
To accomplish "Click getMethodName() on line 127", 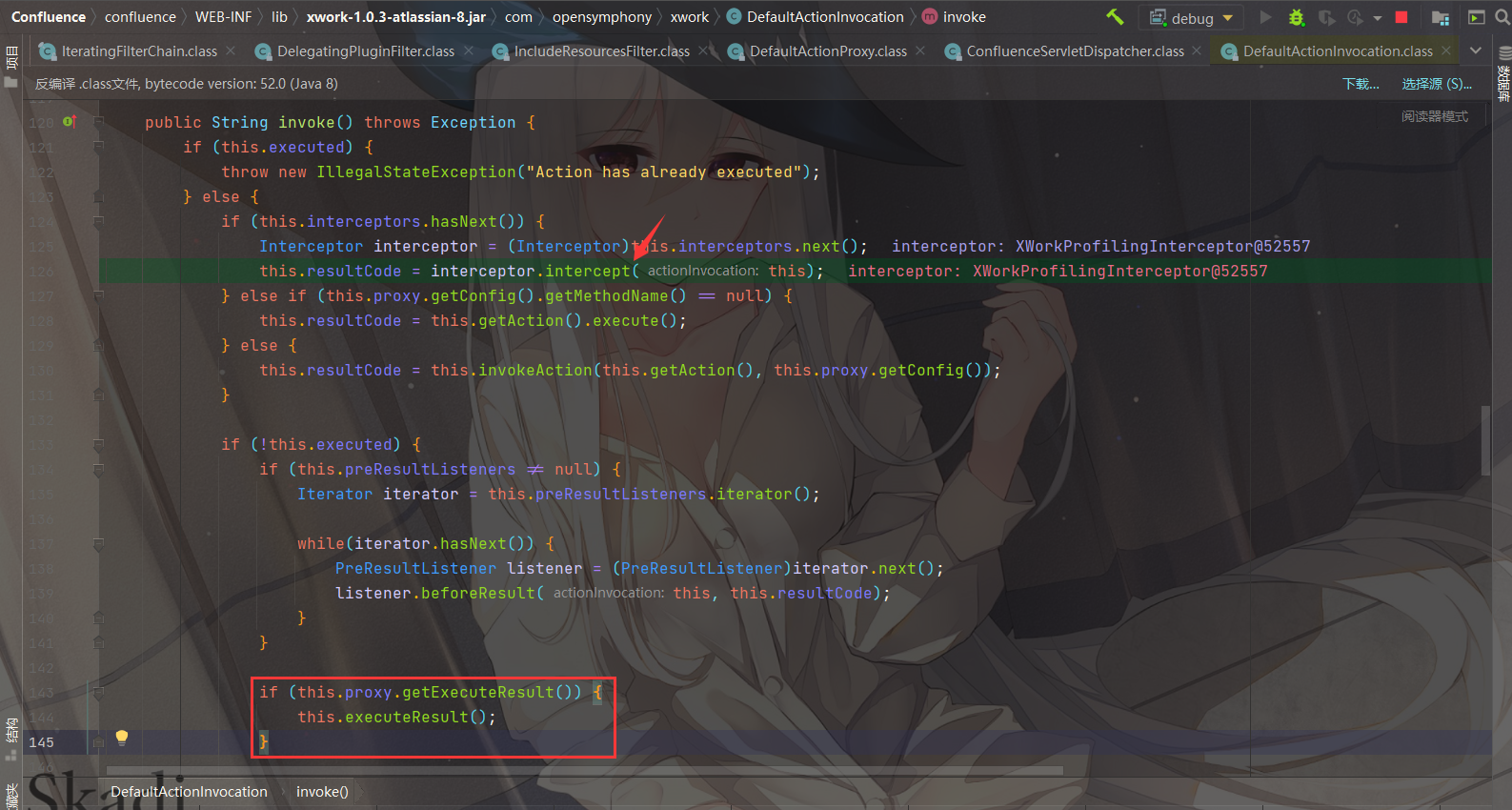I will (x=615, y=295).
